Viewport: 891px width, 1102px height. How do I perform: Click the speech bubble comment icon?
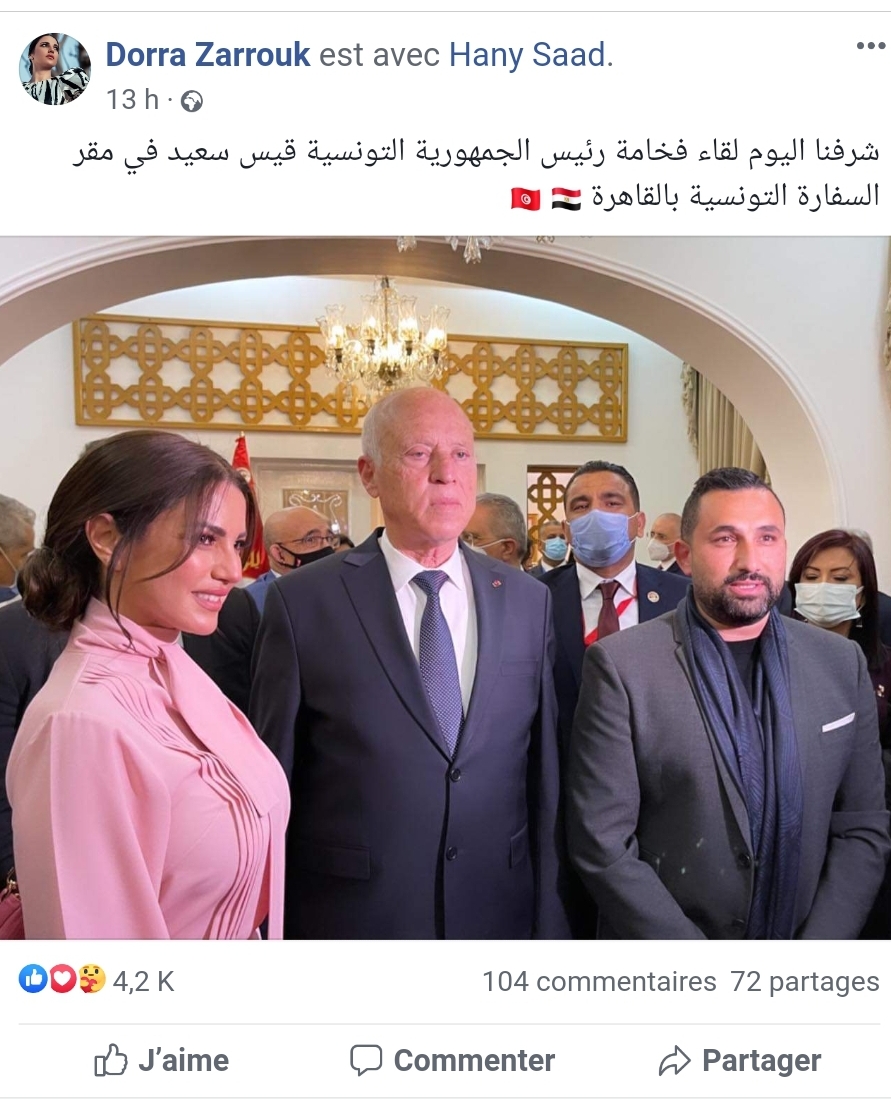tap(366, 1061)
